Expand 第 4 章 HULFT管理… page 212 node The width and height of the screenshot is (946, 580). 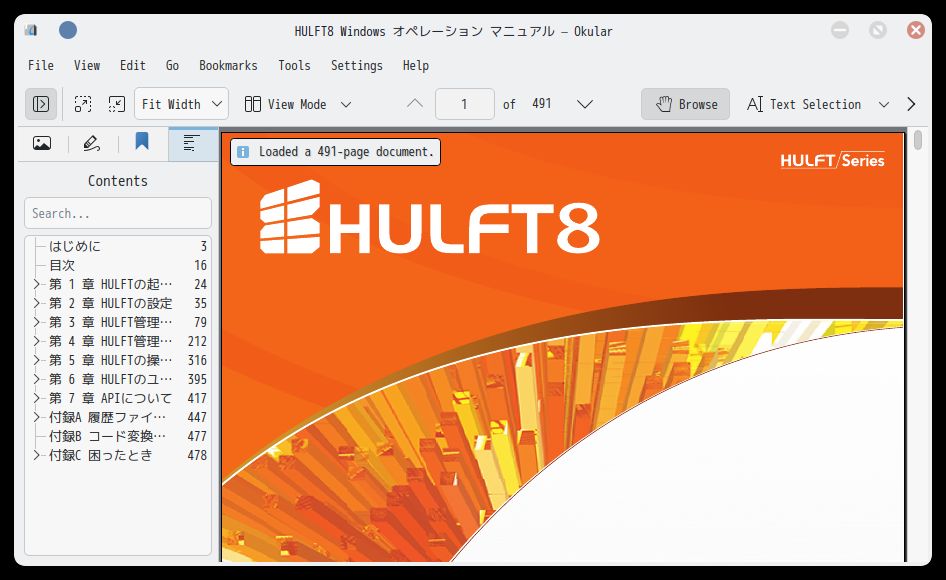pyautogui.click(x=36, y=341)
